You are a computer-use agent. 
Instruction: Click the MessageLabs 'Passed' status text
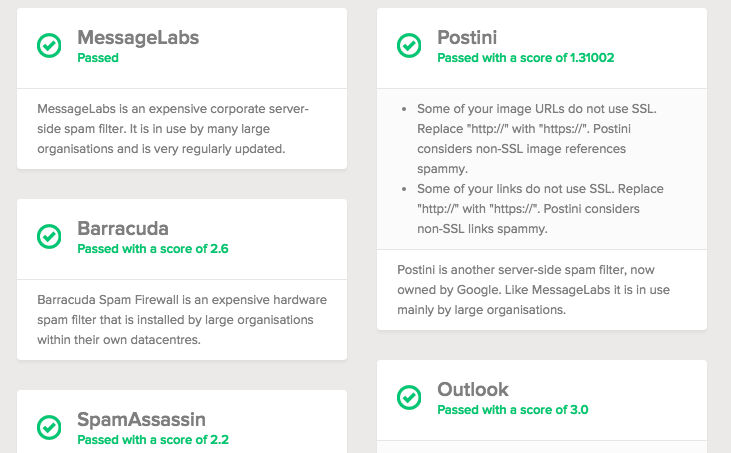click(x=98, y=58)
